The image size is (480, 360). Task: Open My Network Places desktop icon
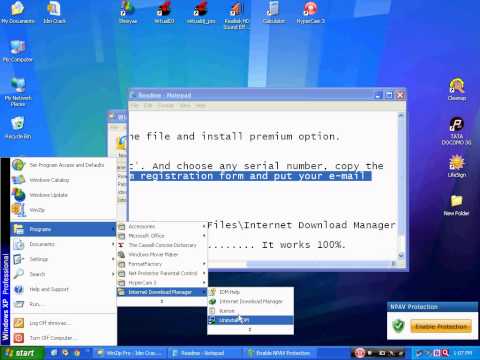(x=18, y=92)
